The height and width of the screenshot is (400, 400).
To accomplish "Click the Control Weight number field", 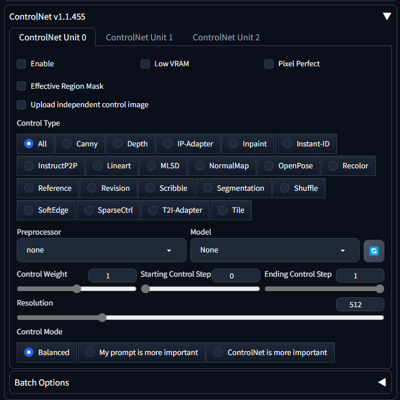I will point(112,276).
